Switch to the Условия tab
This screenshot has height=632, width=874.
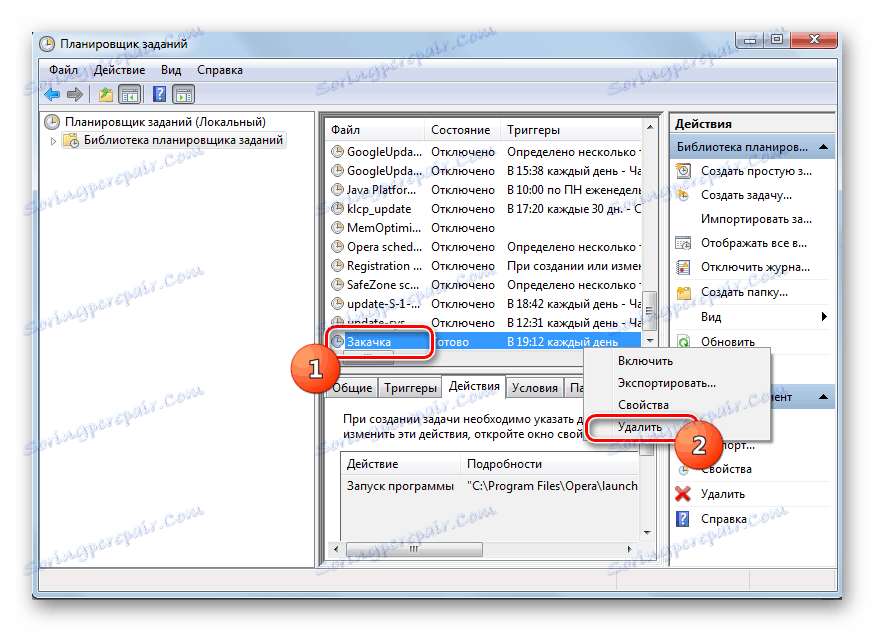click(x=535, y=388)
